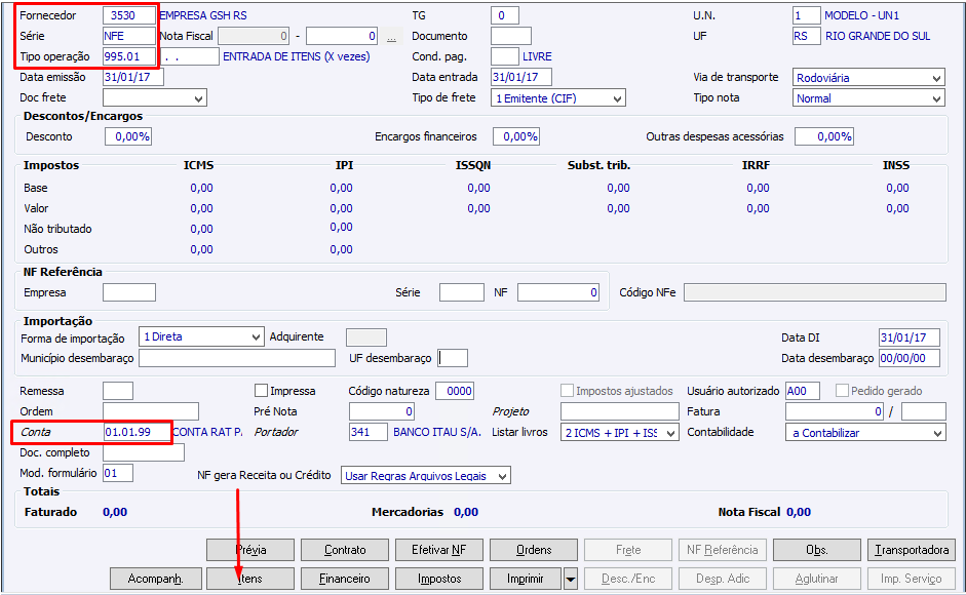
Task: Click the Portador code field 341
Action: (368, 432)
